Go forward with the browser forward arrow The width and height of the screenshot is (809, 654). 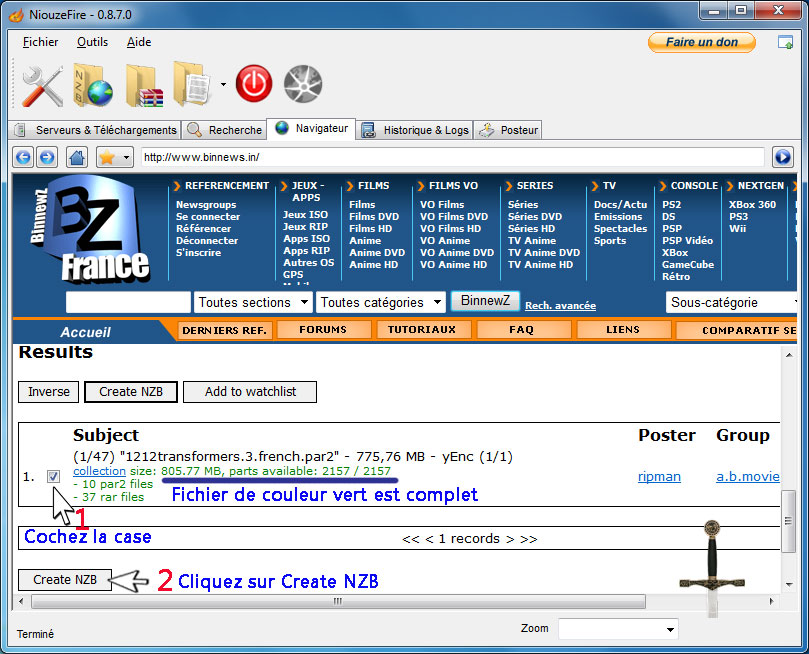coord(47,157)
